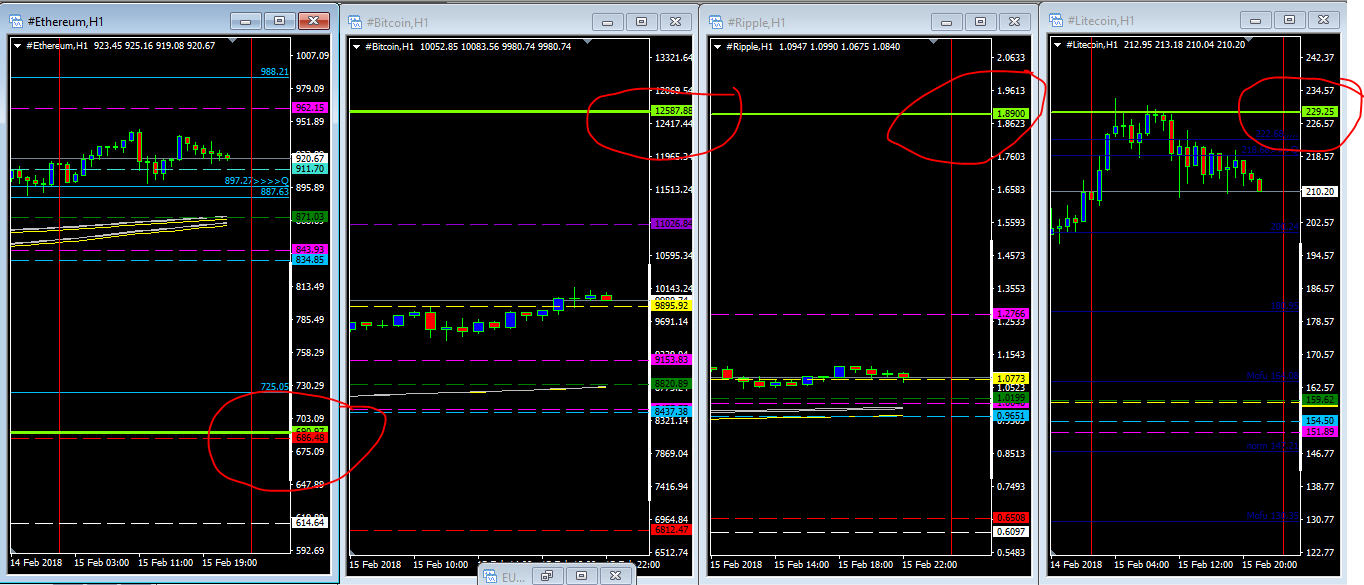Screen dimensions: 1364x585
Task: Click the magenta 151.89 level label on Litecoin
Action: [x=1321, y=432]
